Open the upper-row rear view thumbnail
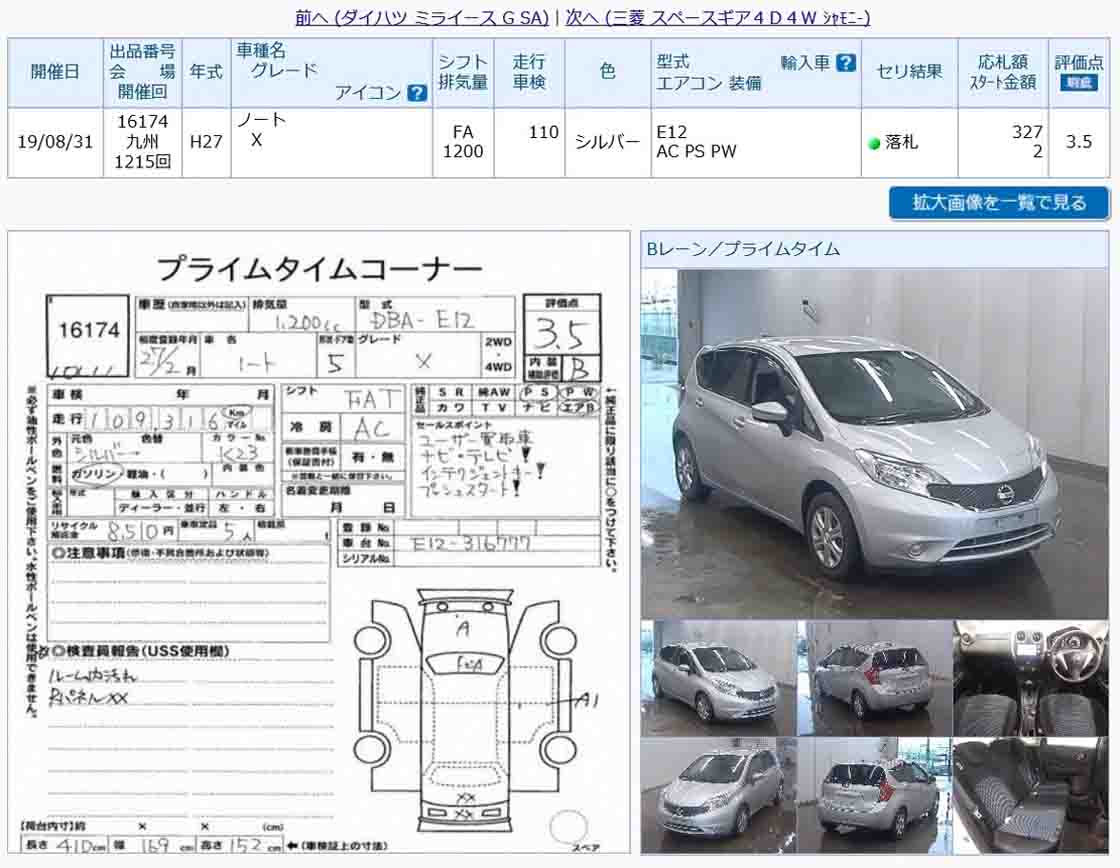The image size is (1120, 868). 874,678
